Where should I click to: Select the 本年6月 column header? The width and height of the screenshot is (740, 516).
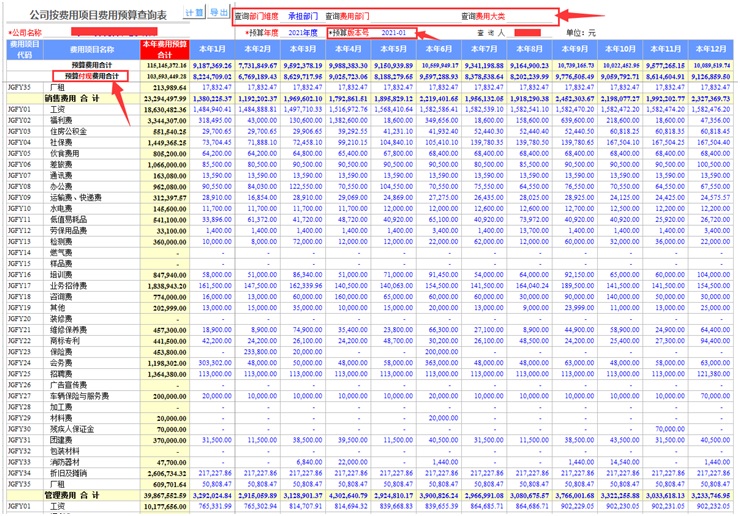point(439,49)
